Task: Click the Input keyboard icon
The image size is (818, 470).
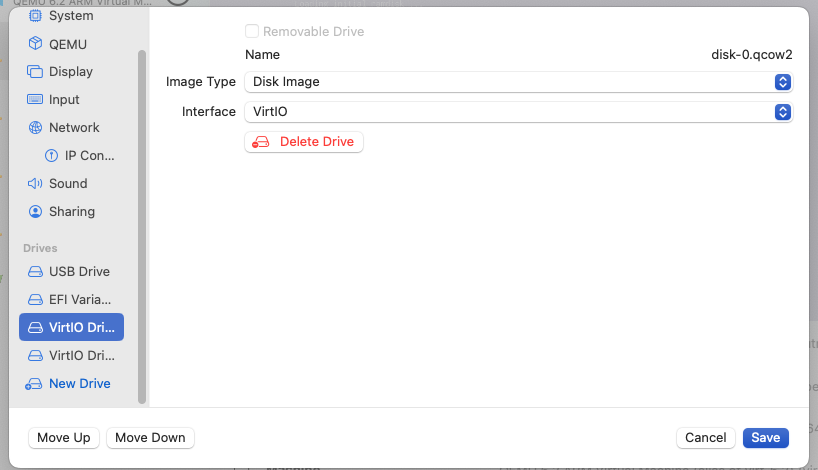Action: (35, 99)
